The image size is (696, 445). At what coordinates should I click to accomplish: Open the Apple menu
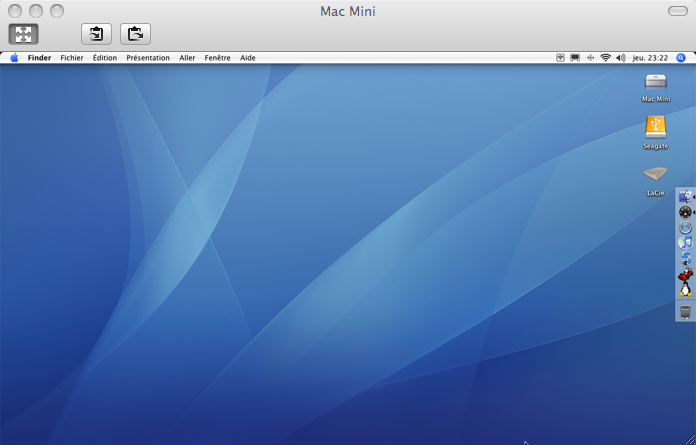pyautogui.click(x=14, y=58)
